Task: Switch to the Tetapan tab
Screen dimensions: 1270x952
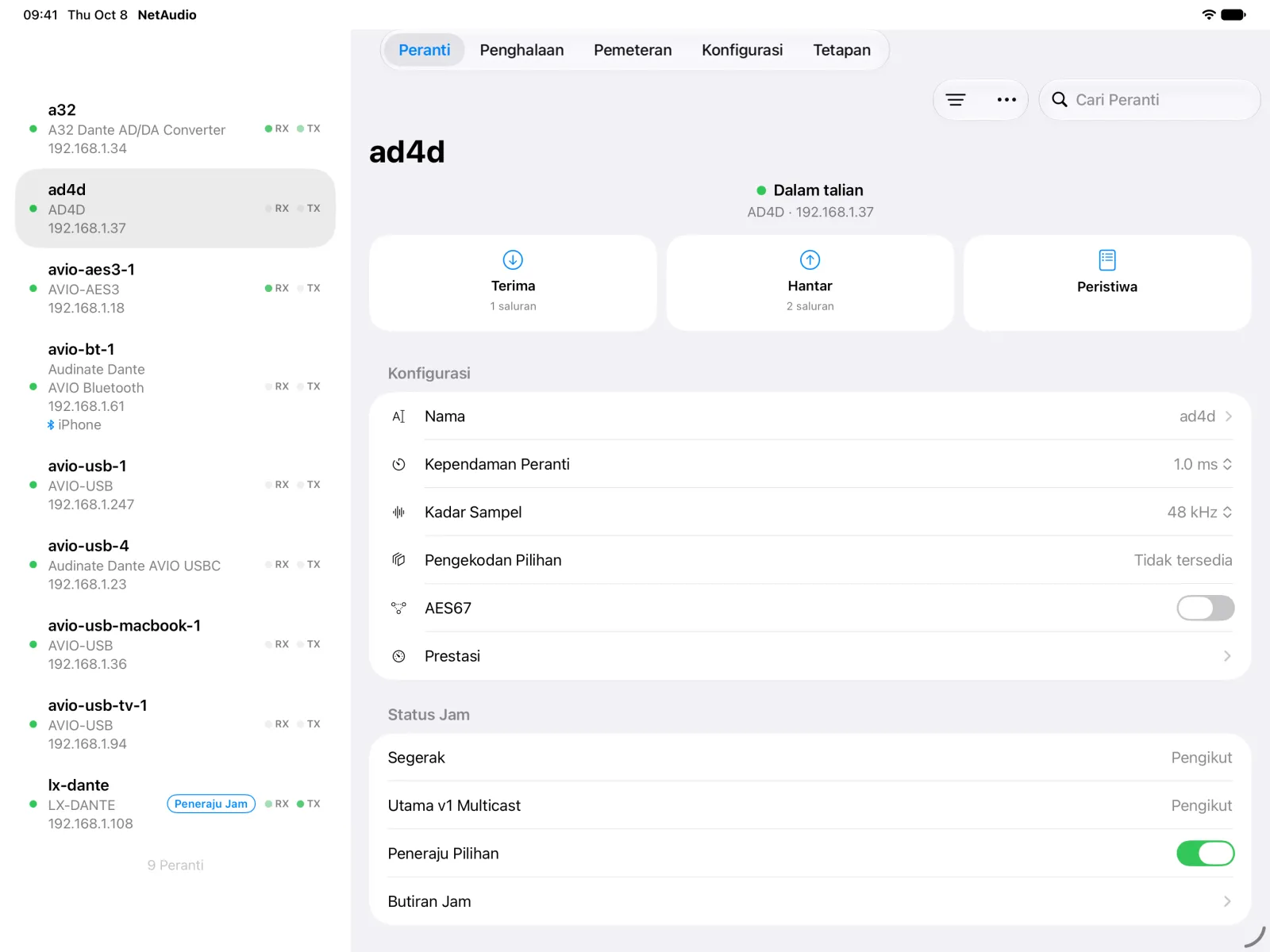Action: [841, 50]
